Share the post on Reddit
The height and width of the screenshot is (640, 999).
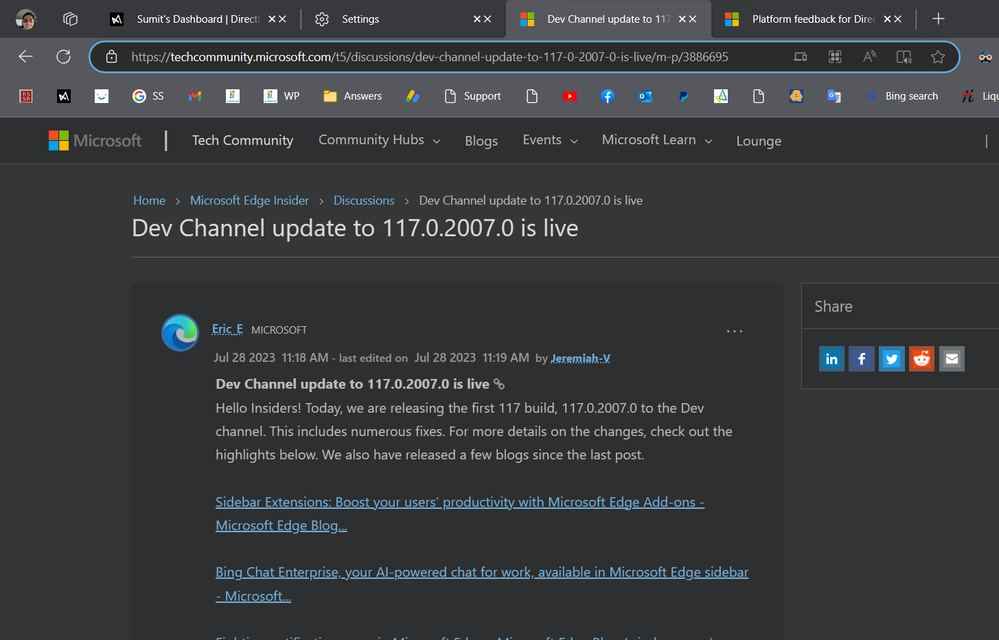[921, 359]
